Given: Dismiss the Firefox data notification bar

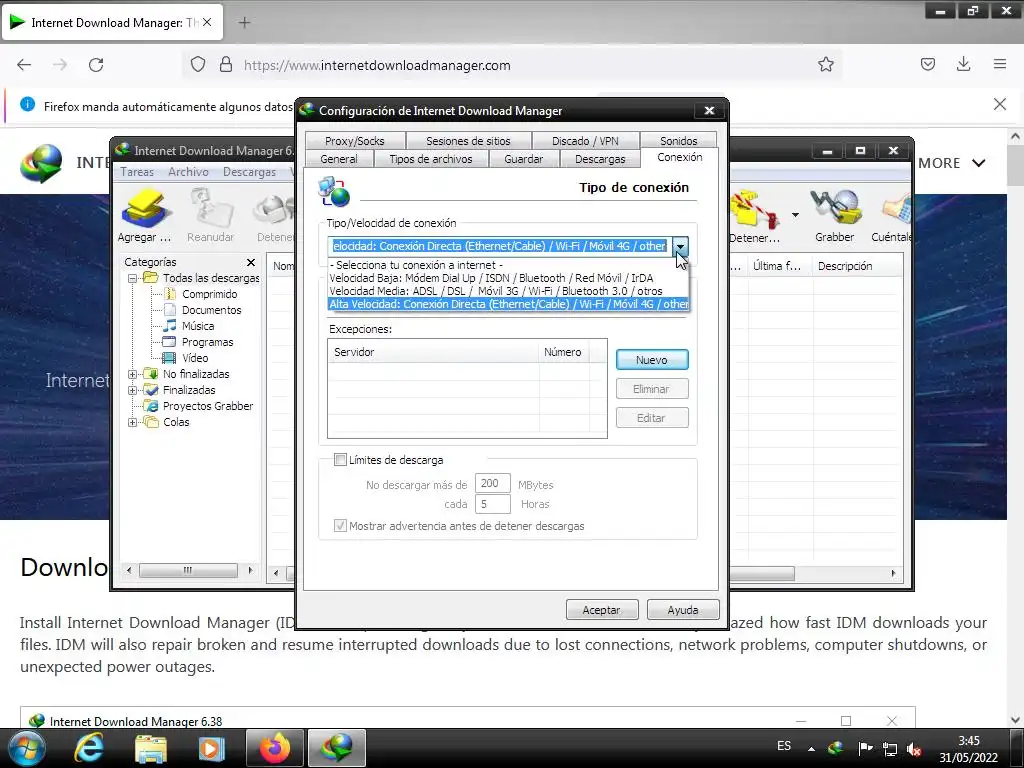Looking at the screenshot, I should (1000, 104).
